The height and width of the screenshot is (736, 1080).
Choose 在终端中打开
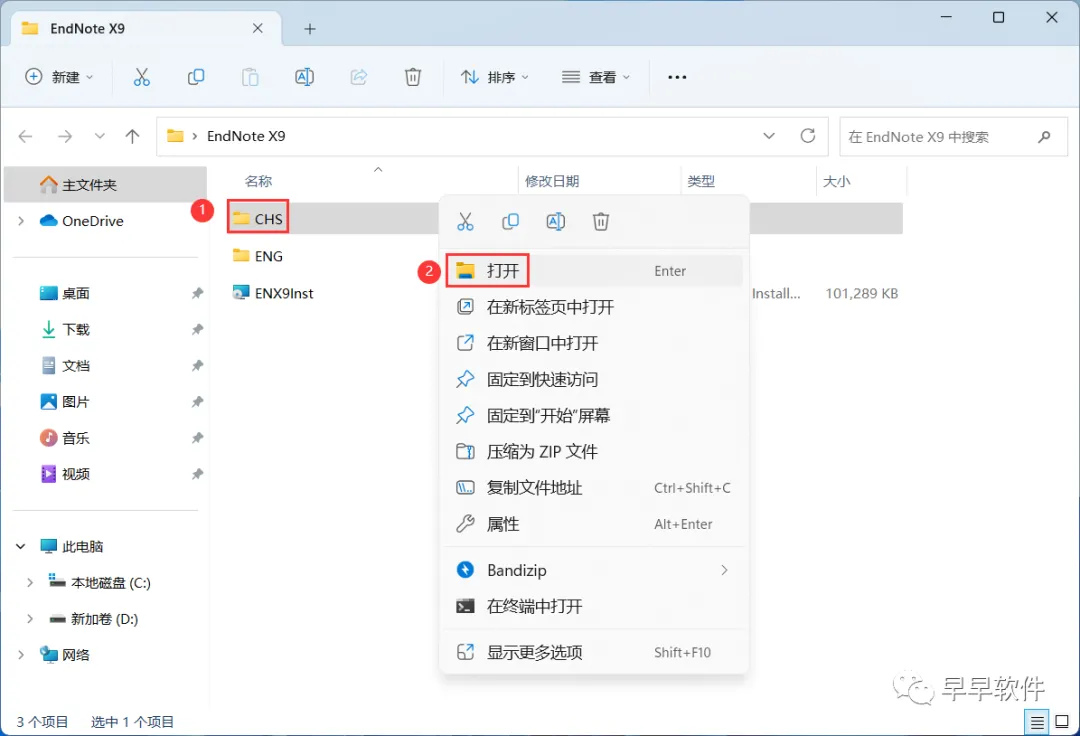(x=594, y=607)
